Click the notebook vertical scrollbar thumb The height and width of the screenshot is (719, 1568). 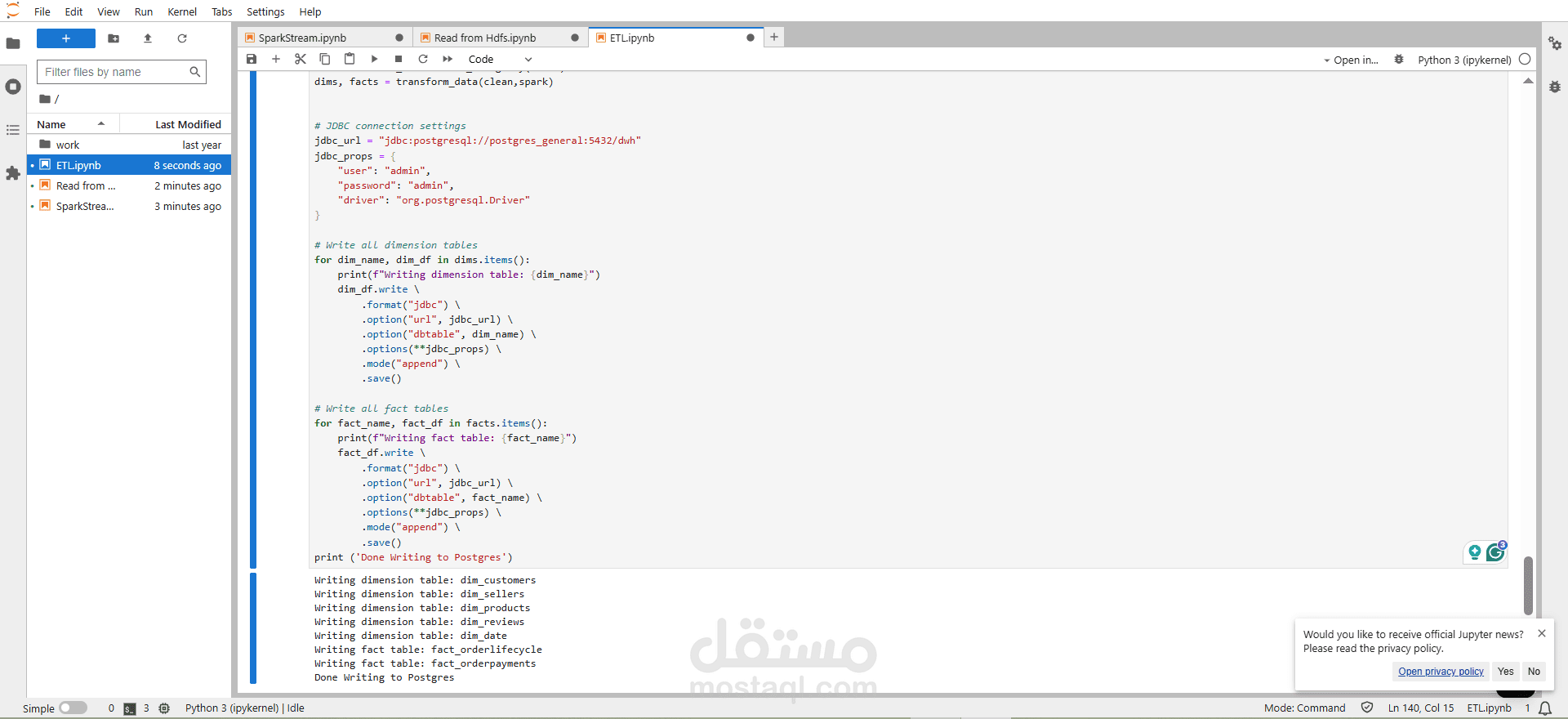point(1528,585)
